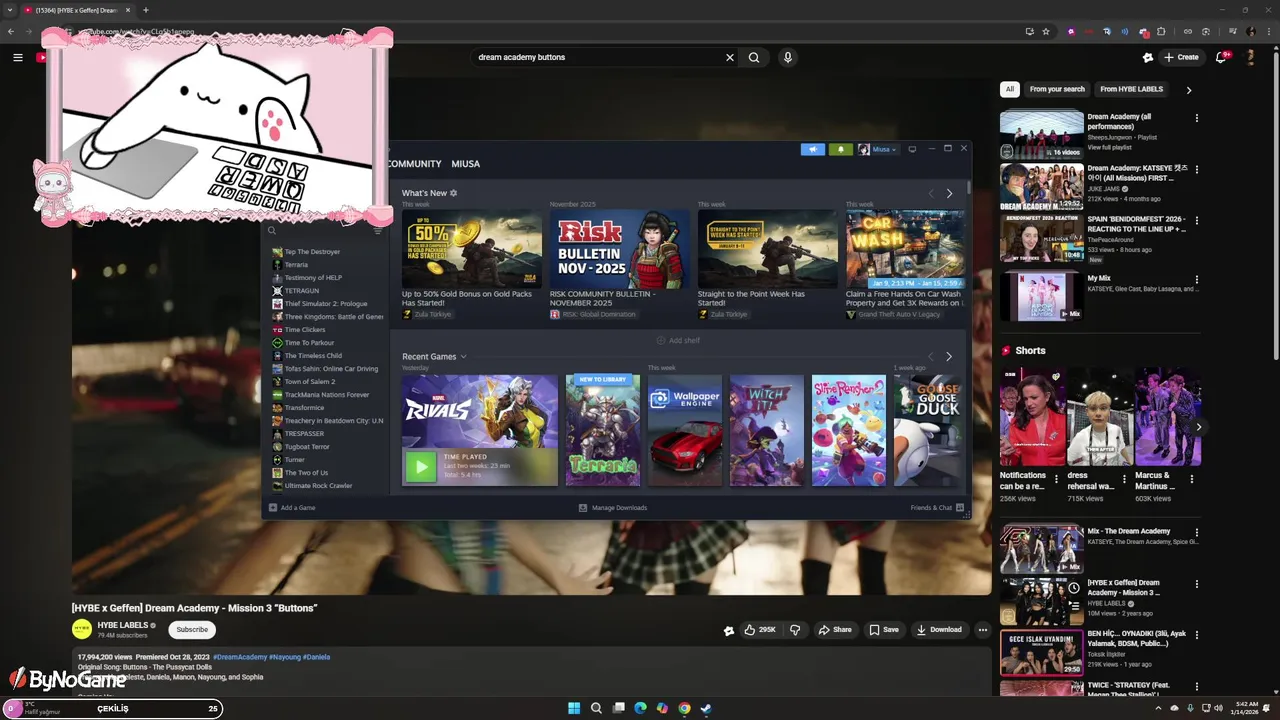This screenshot has height=720, width=1280.
Task: Open #Nayoung hashtag link
Action: [x=285, y=657]
